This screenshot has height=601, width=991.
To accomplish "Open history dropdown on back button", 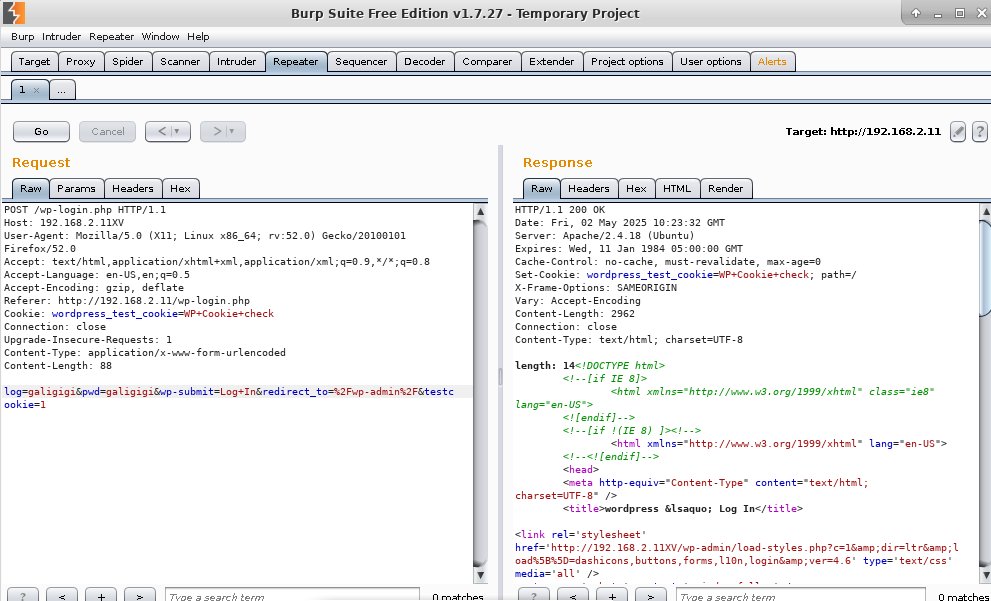I will click(x=177, y=131).
